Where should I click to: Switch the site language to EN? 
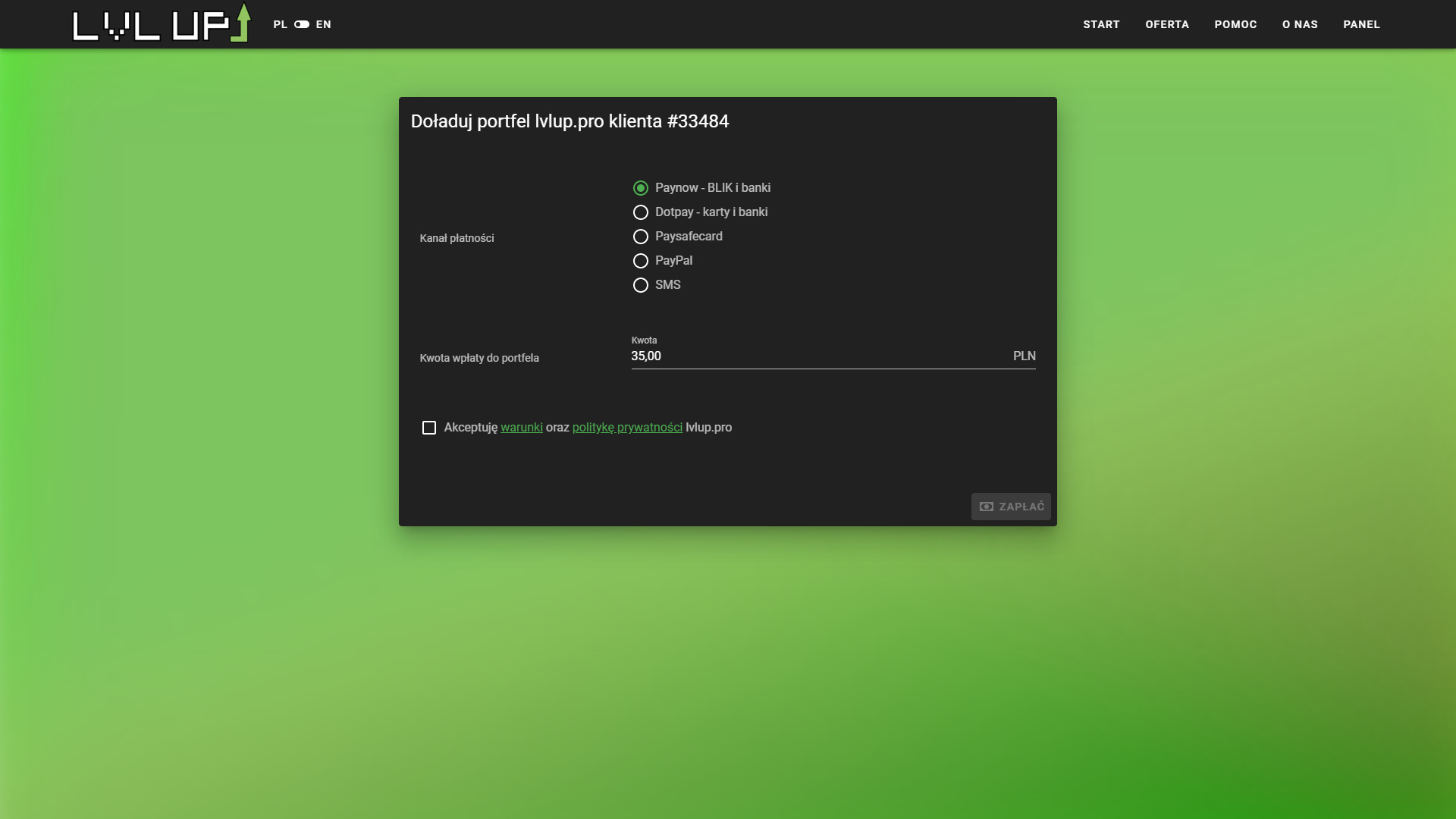324,24
